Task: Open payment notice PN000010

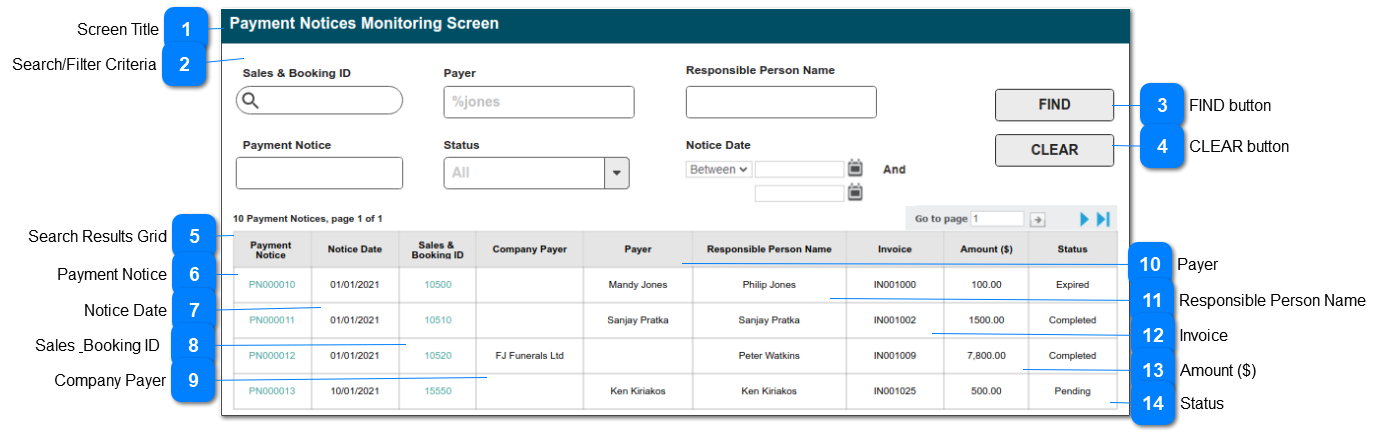Action: pyautogui.click(x=272, y=285)
